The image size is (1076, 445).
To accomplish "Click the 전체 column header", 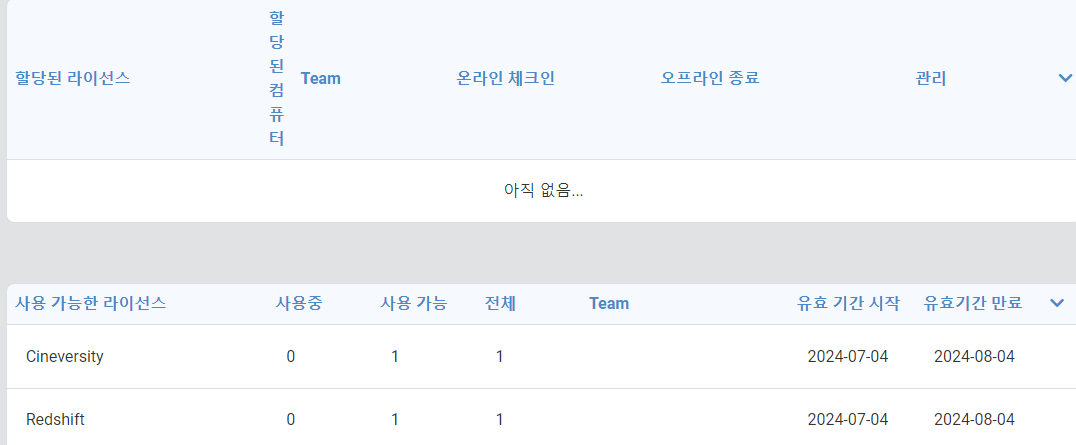I will click(500, 303).
